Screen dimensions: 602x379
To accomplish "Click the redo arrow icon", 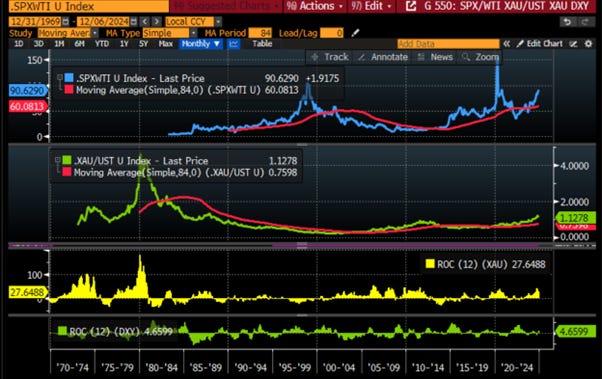I will coord(585,22).
